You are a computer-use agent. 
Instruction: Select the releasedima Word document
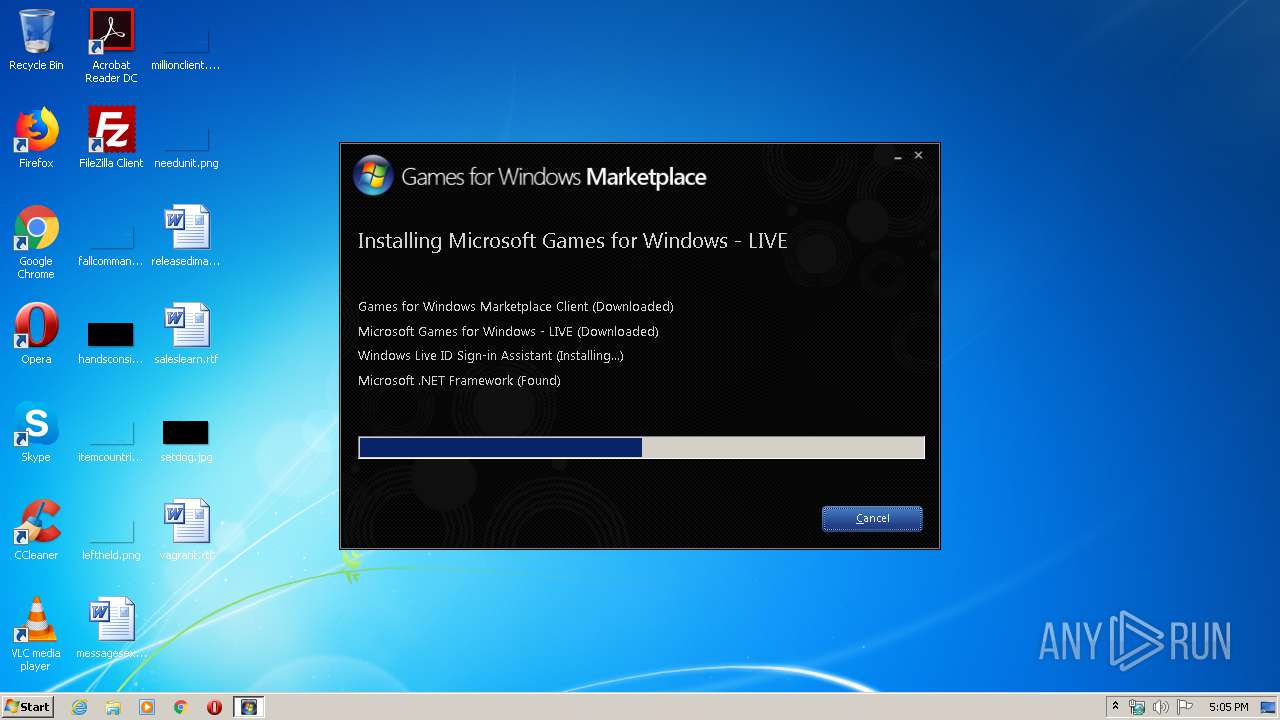click(x=186, y=236)
